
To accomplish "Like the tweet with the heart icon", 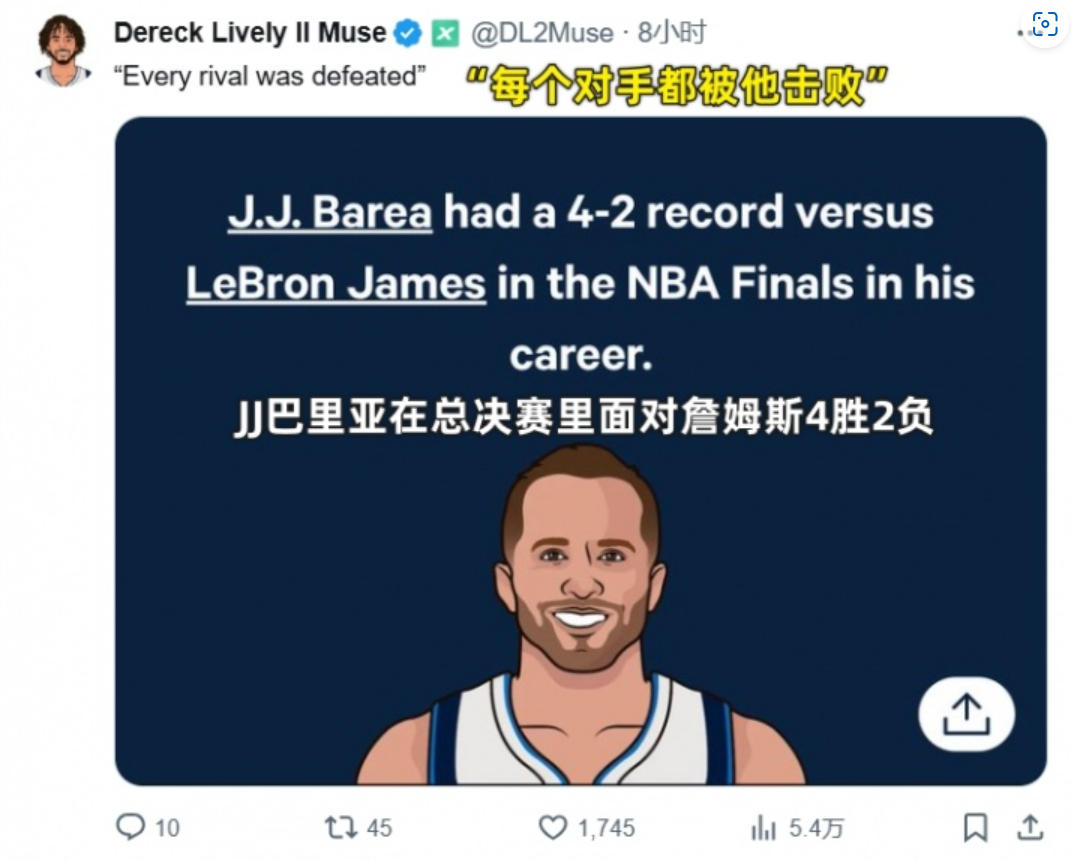I will coord(553,827).
